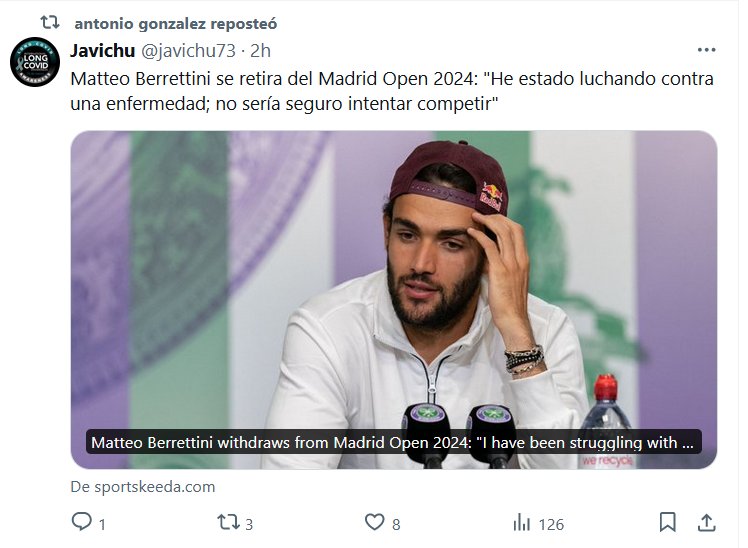Viewport: 748px width, 548px height.
Task: Bookmark the Berrettini post
Action: coord(668,522)
